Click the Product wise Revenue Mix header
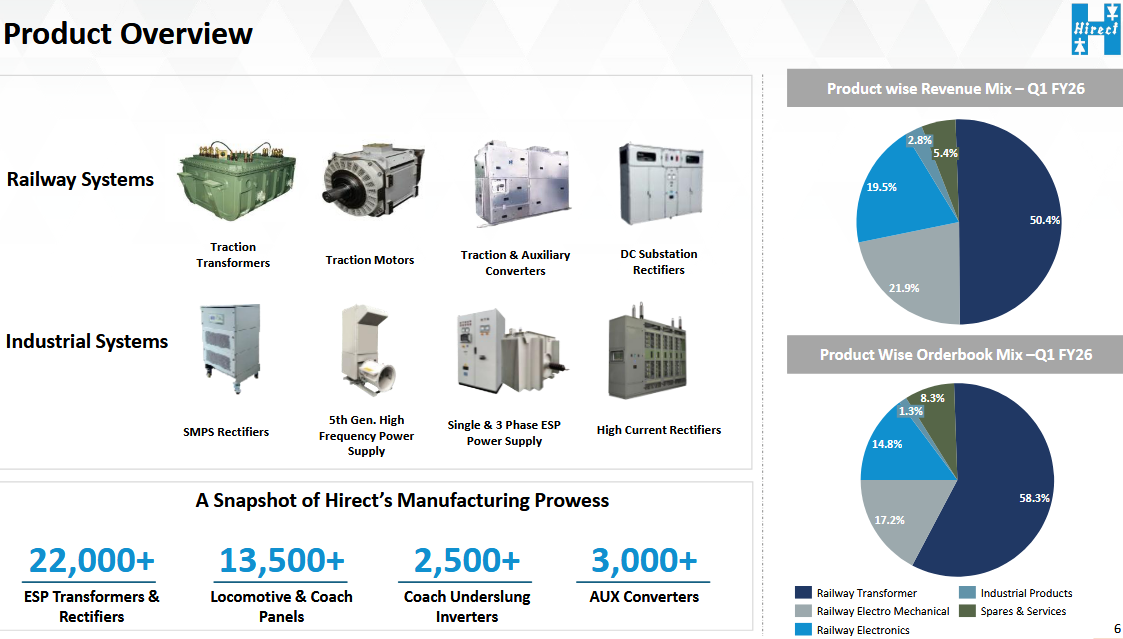This screenshot has width=1123, height=639. [x=955, y=89]
